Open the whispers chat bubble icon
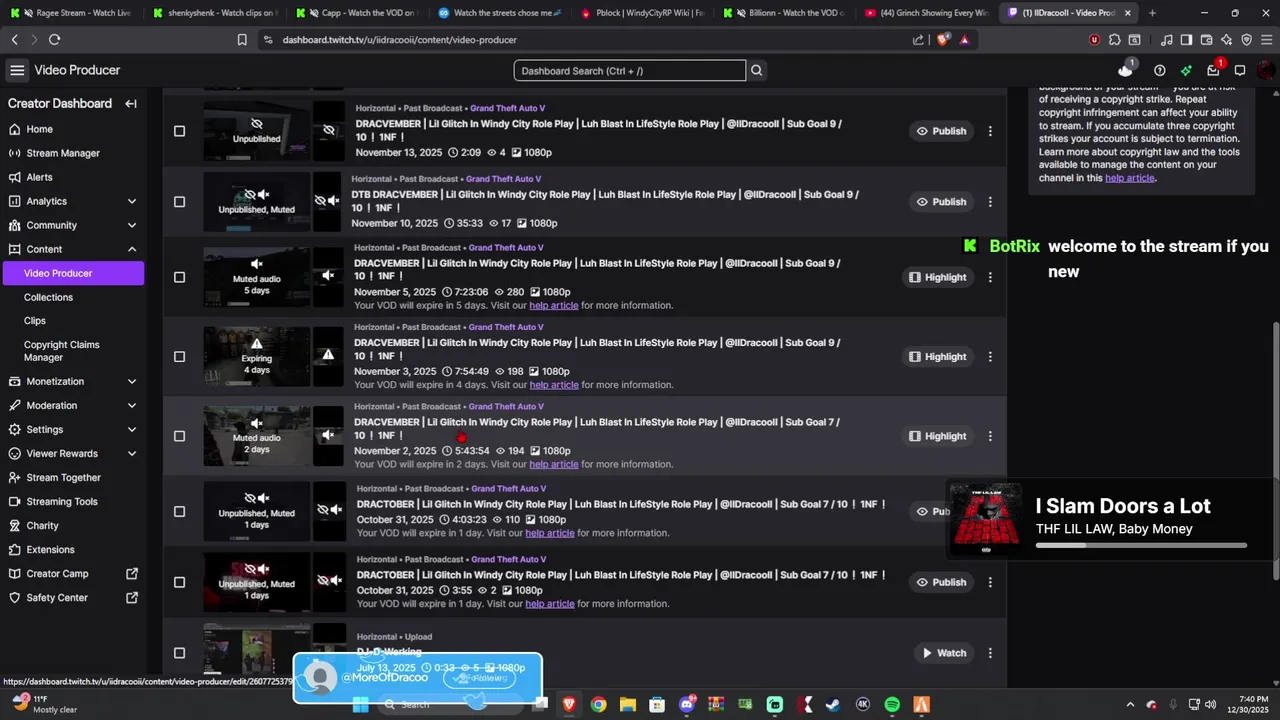This screenshot has width=1280, height=720. (x=1240, y=70)
